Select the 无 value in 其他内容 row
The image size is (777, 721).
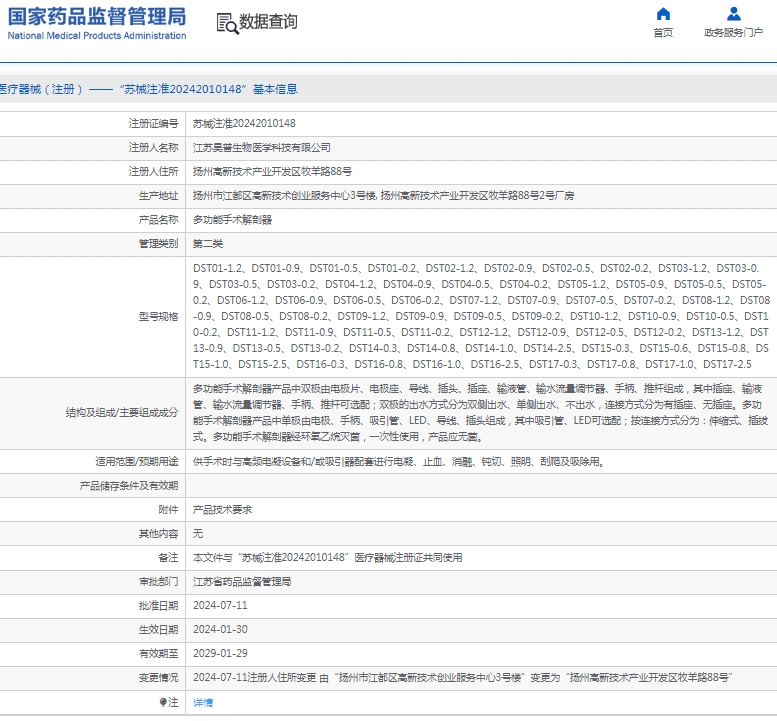198,534
